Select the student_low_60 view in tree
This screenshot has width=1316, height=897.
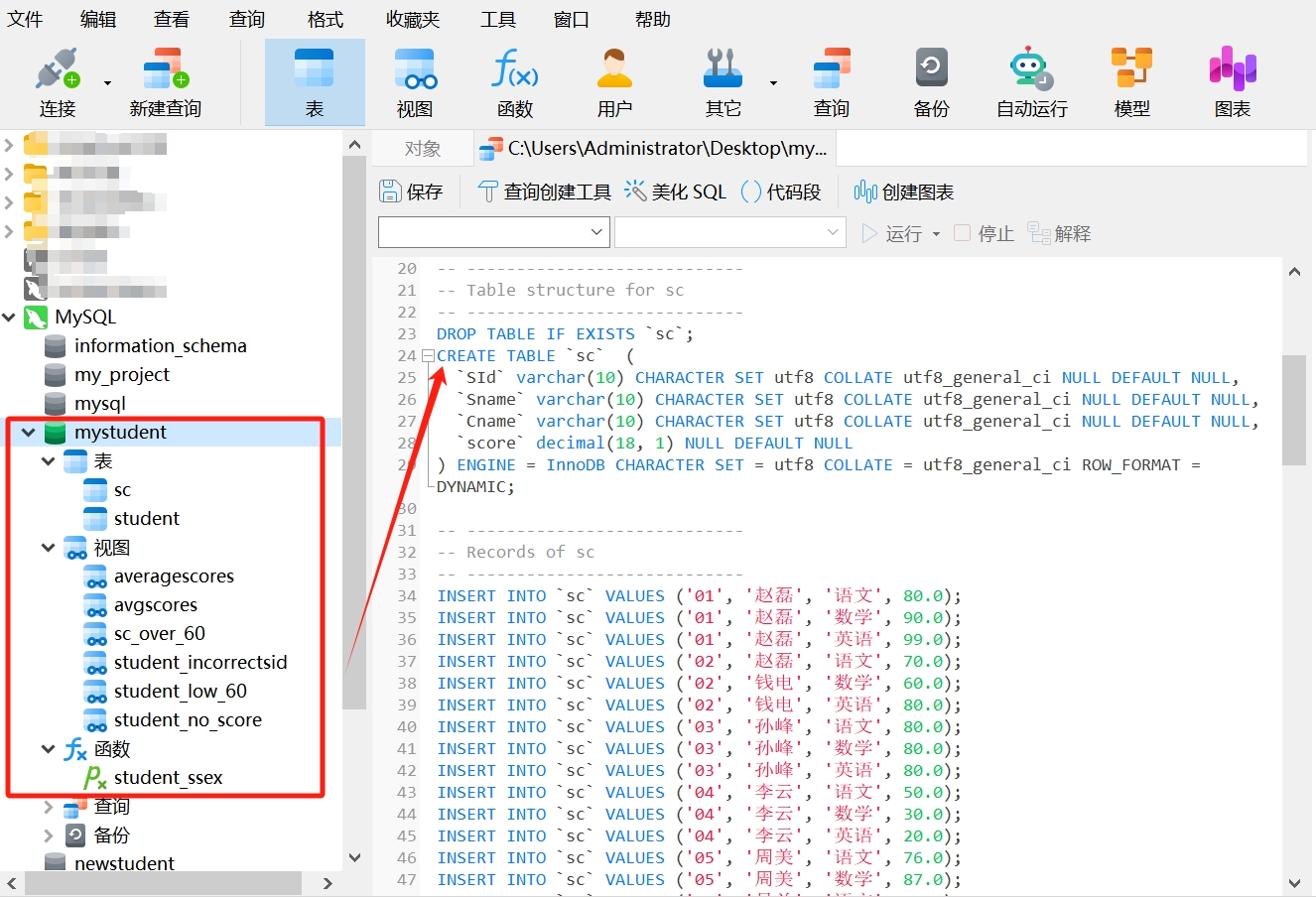click(x=180, y=692)
